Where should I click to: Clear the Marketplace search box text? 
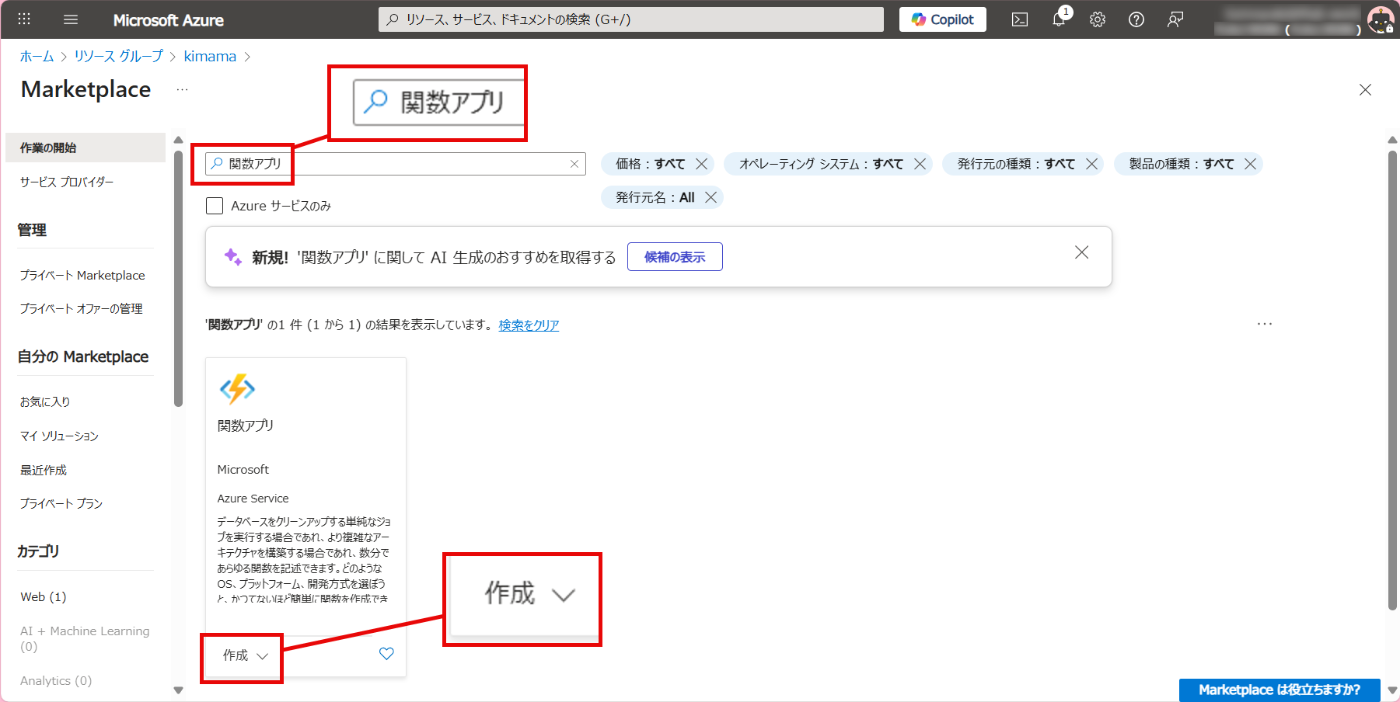click(x=574, y=164)
